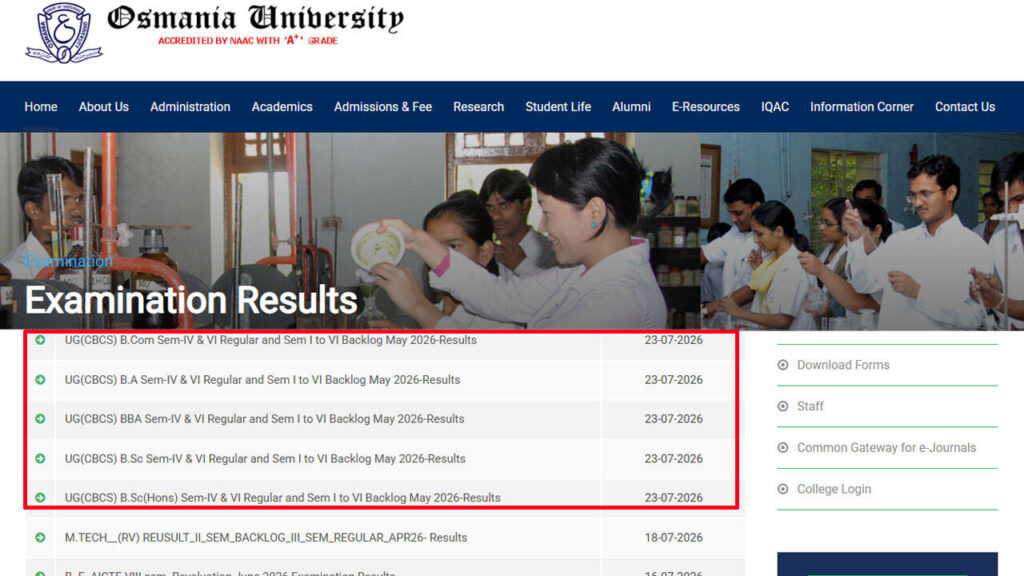Screen dimensions: 1024x576
Task: Click the 18-07-2026 date in M.TECH row
Action: pos(673,537)
